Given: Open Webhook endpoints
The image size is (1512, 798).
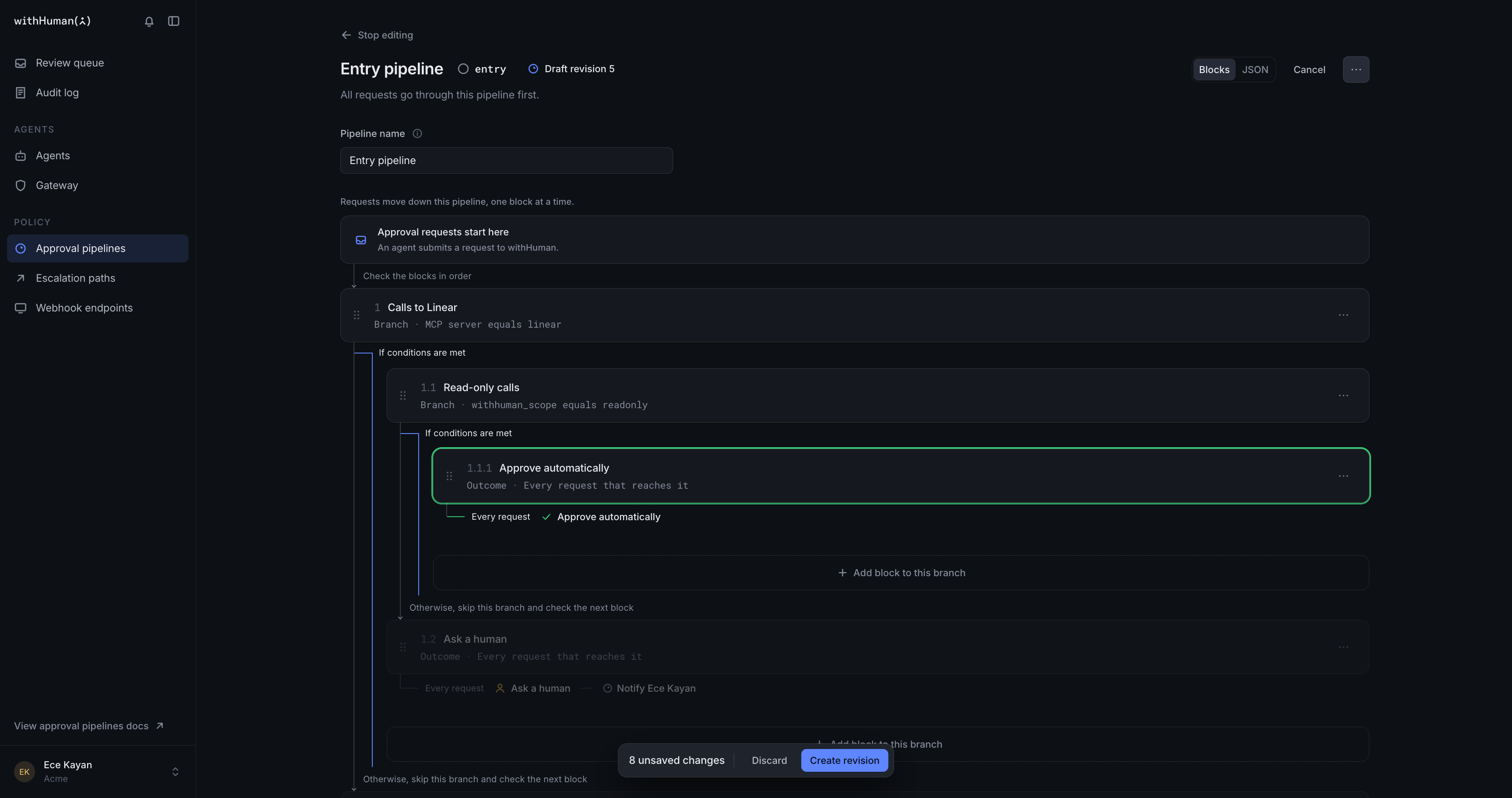Looking at the screenshot, I should pos(98,308).
